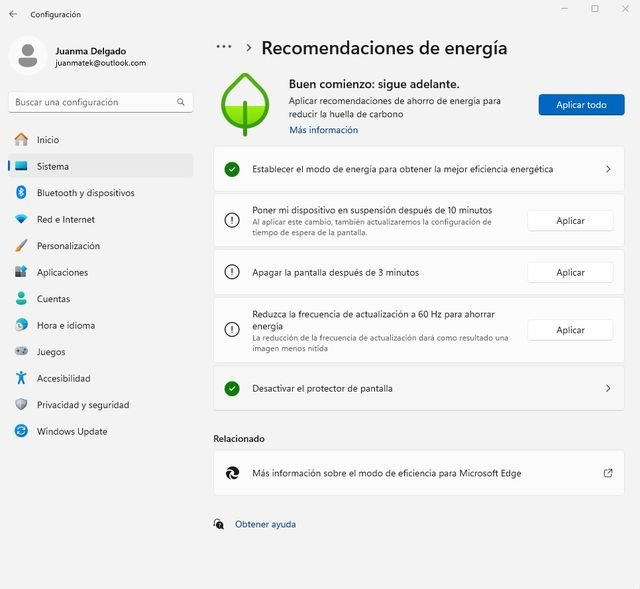
Task: Click the Bluetooth y dispositivos icon
Action: tap(20, 193)
